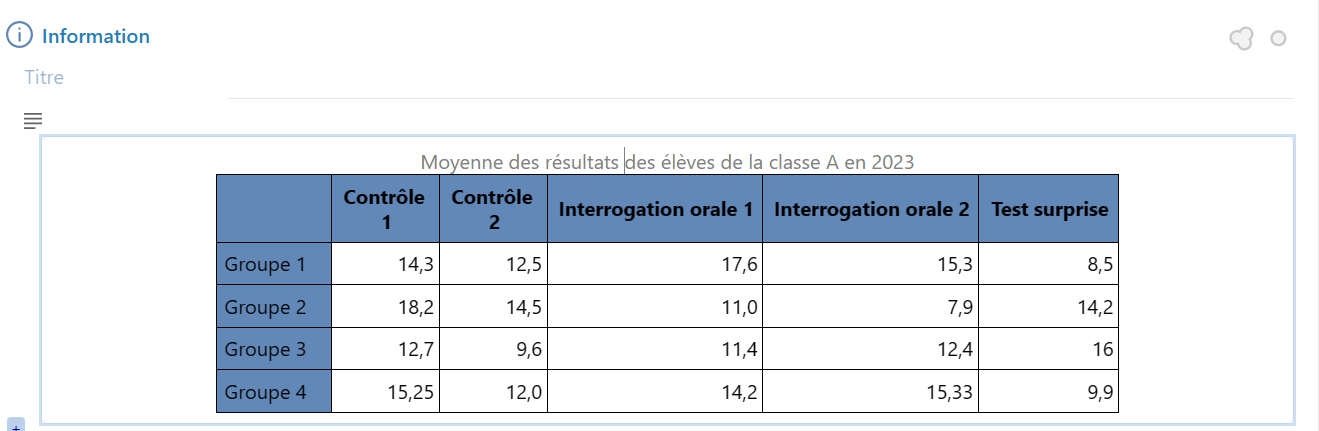Click the cell with value 16

(1048, 349)
